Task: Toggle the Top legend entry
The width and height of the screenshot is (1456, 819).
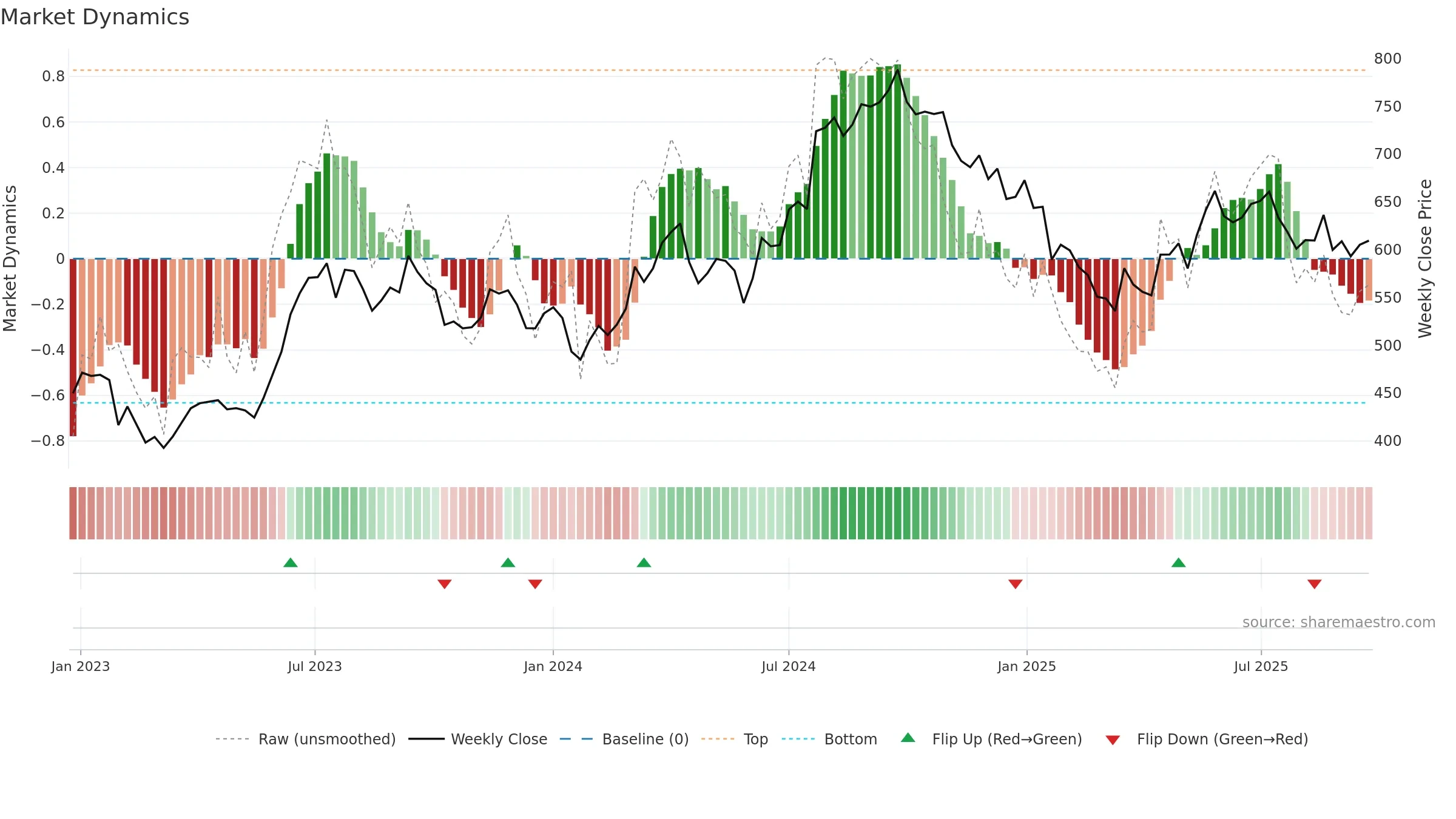Action: (x=735, y=740)
